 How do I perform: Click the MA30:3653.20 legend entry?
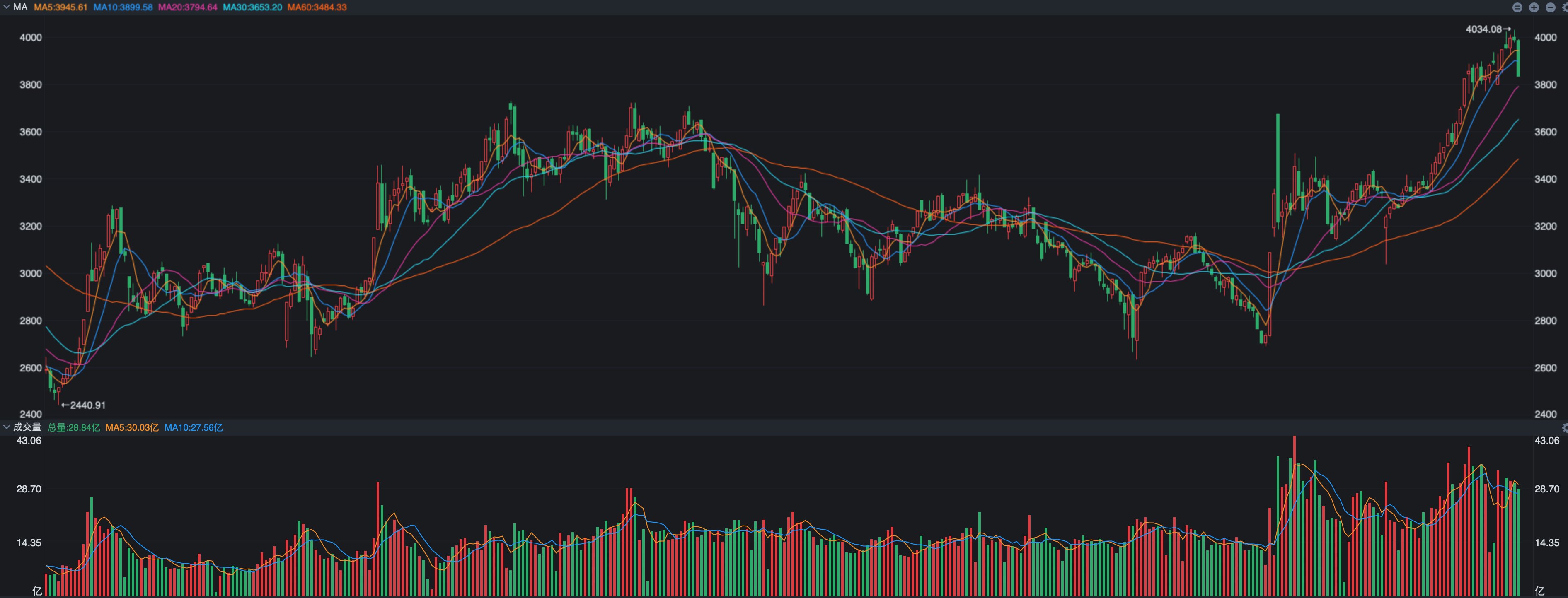point(252,7)
